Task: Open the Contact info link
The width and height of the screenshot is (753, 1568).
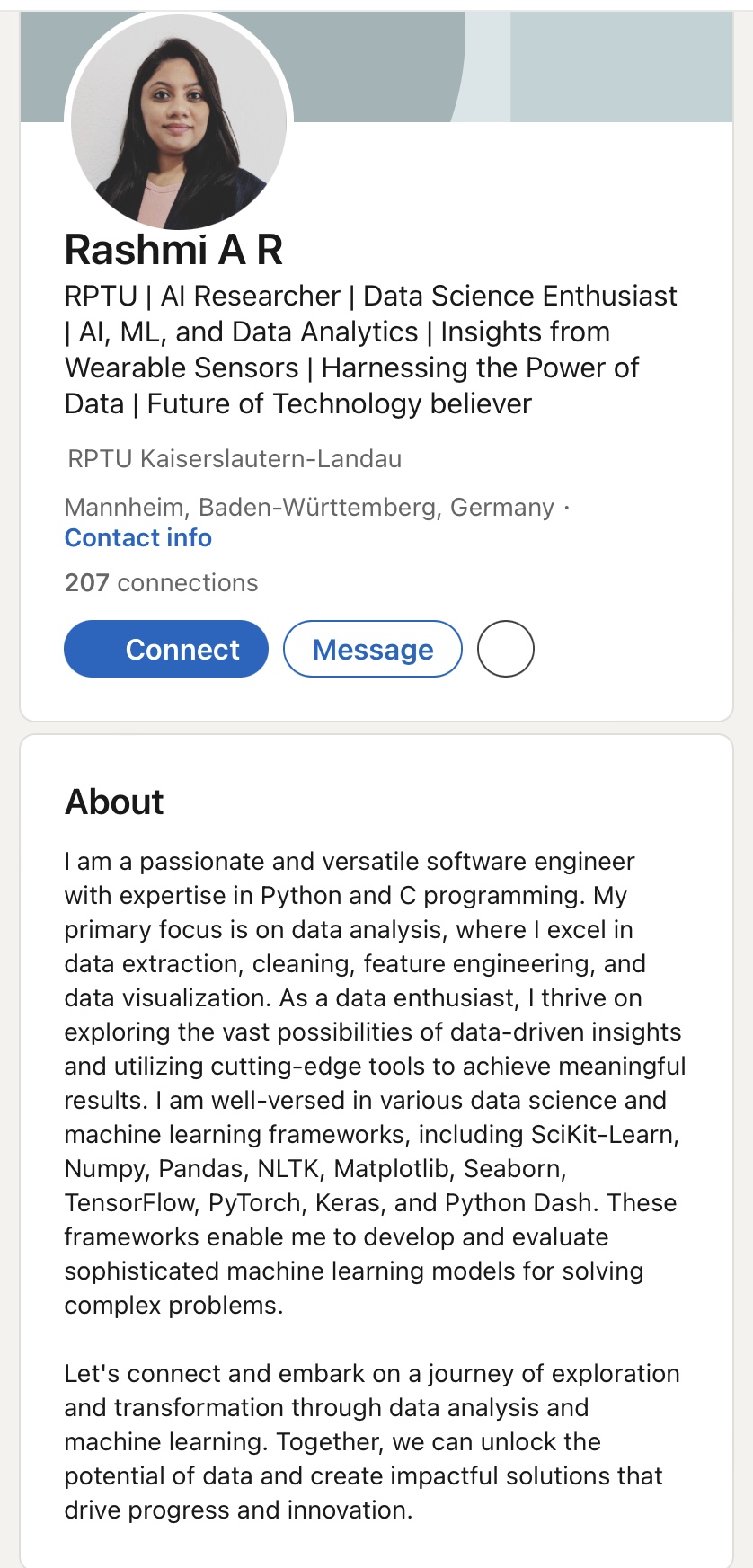Action: [138, 537]
